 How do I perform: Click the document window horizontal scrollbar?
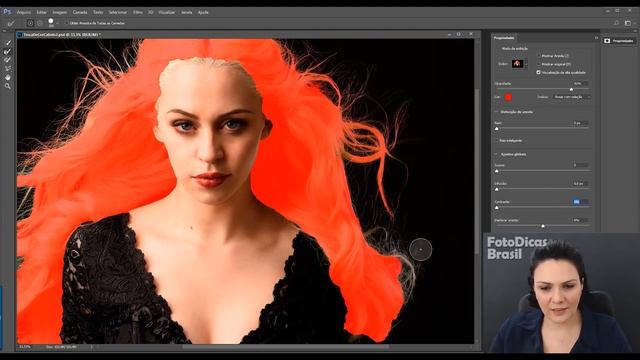coord(286,347)
